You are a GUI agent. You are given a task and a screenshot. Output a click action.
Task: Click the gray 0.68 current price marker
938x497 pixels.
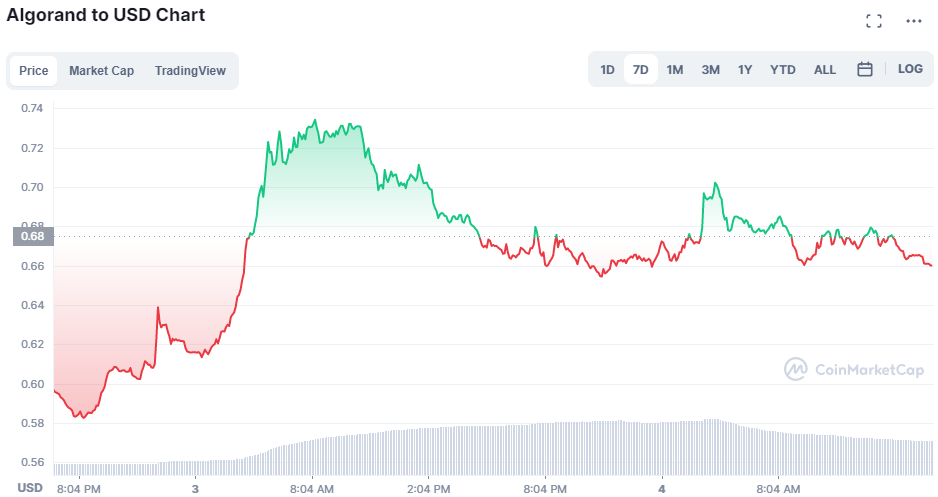pos(33,236)
